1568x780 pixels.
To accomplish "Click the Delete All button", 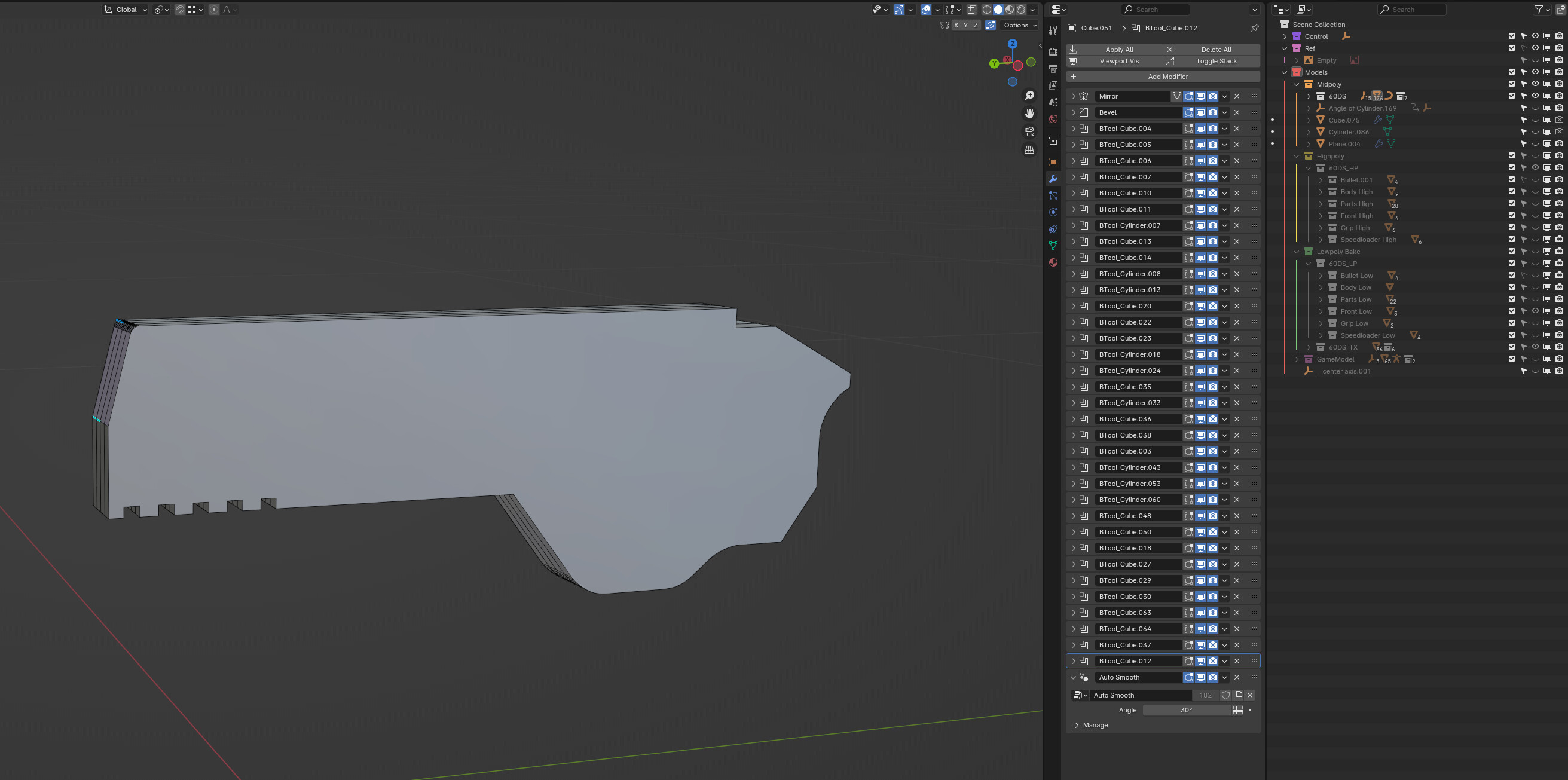I will [1212, 49].
